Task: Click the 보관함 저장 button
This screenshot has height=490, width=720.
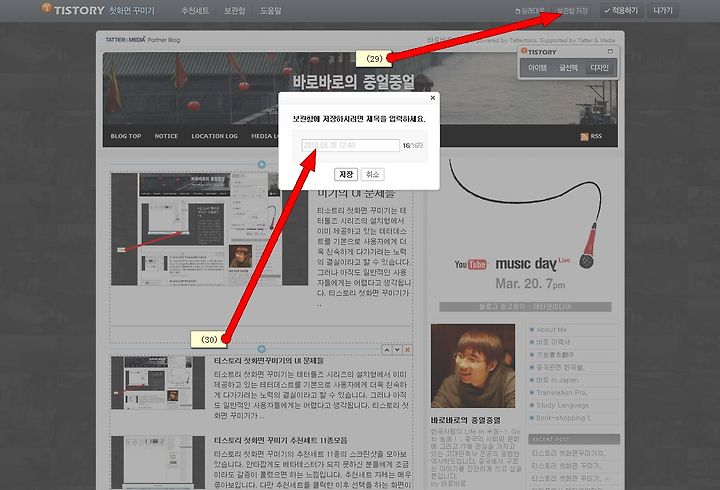Action: [572, 11]
